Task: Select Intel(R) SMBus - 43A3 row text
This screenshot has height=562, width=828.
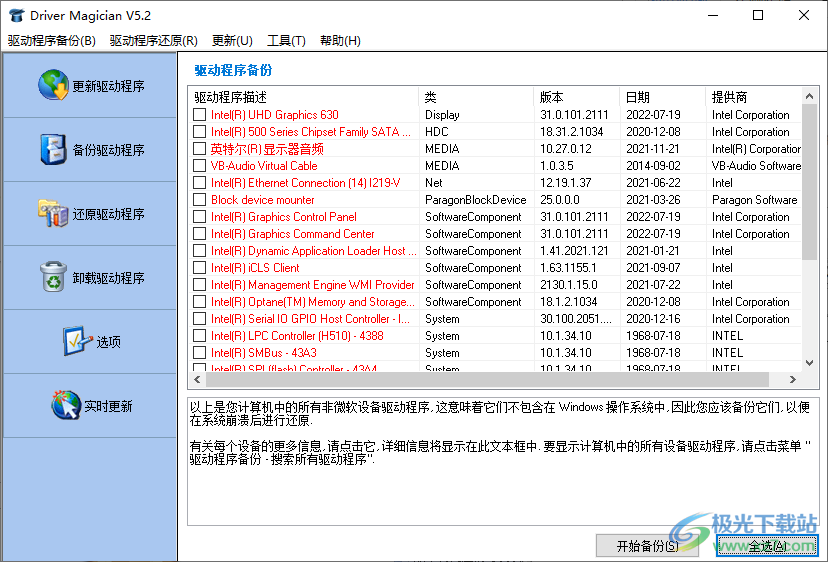Action: tap(264, 352)
